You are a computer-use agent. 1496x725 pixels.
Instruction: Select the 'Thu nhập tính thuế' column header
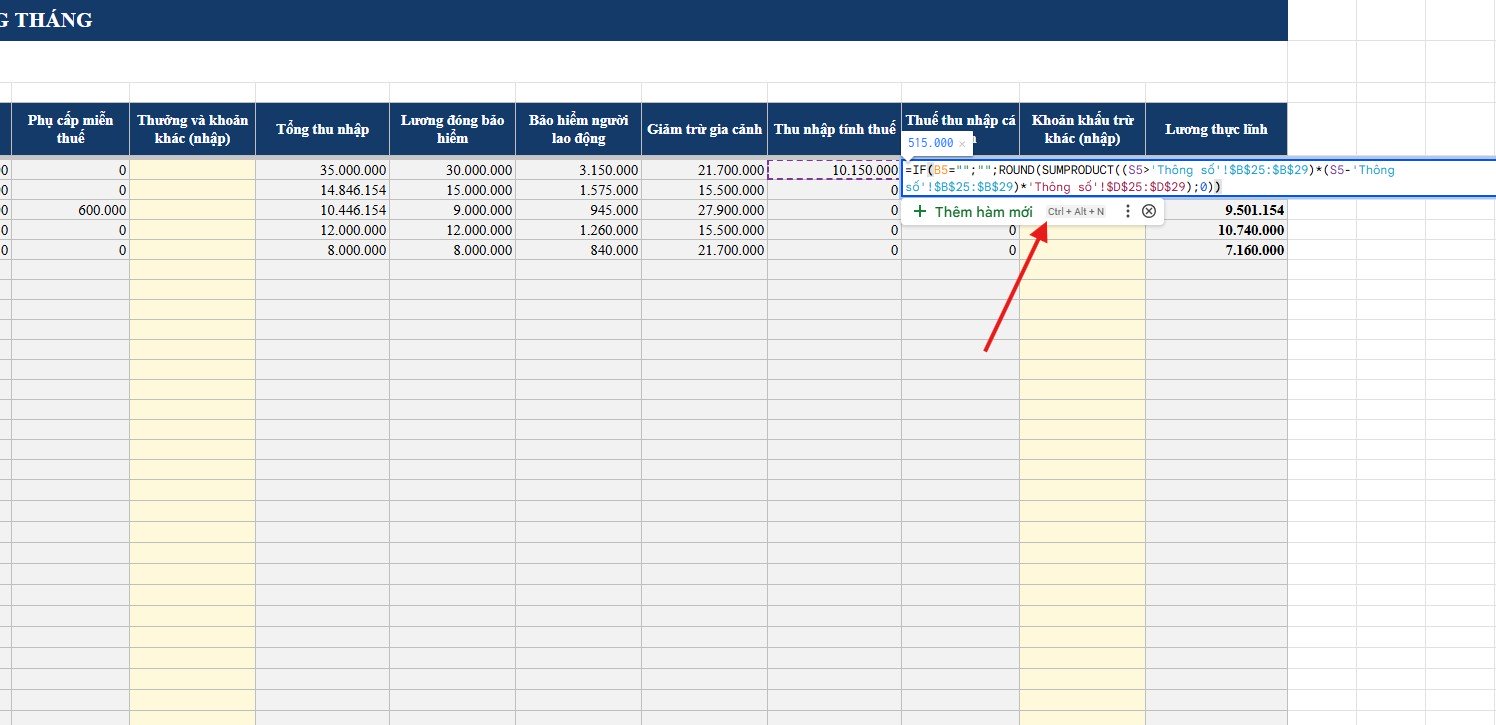point(835,129)
